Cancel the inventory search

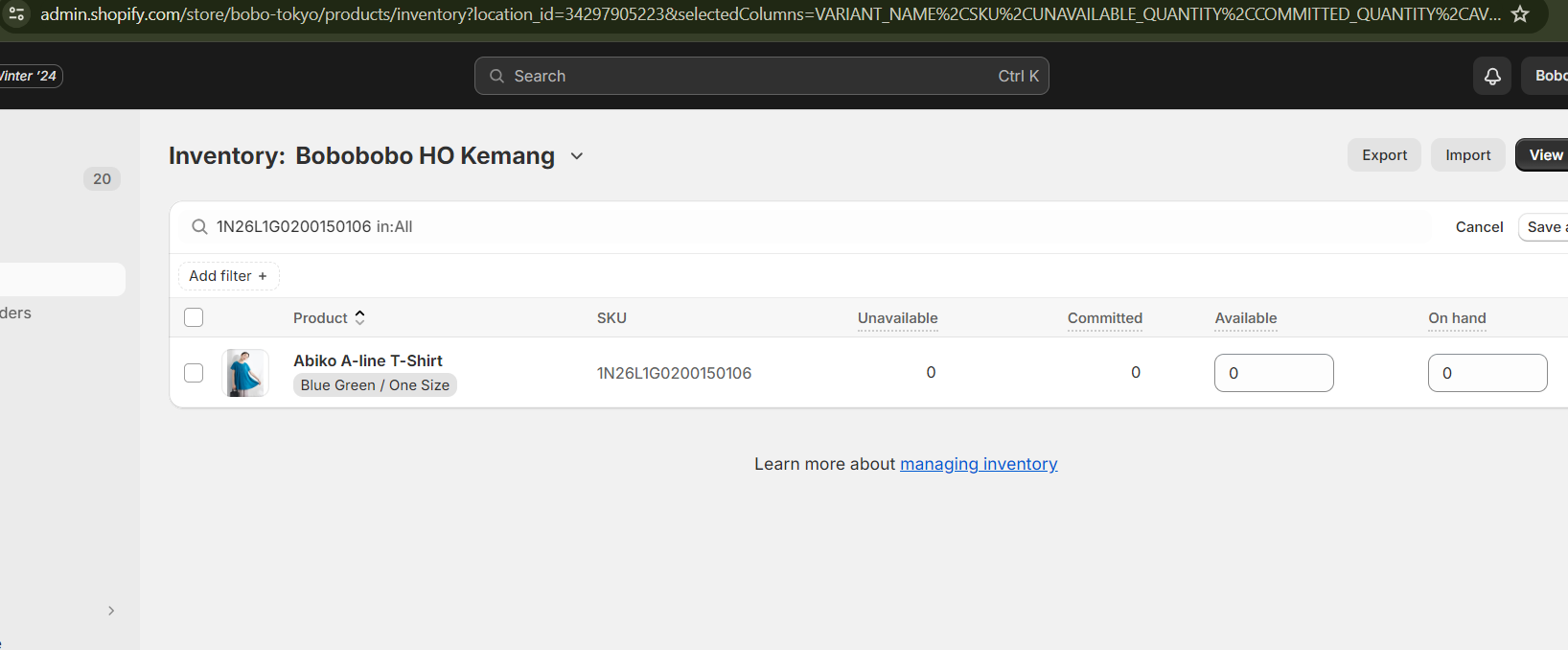coord(1479,227)
